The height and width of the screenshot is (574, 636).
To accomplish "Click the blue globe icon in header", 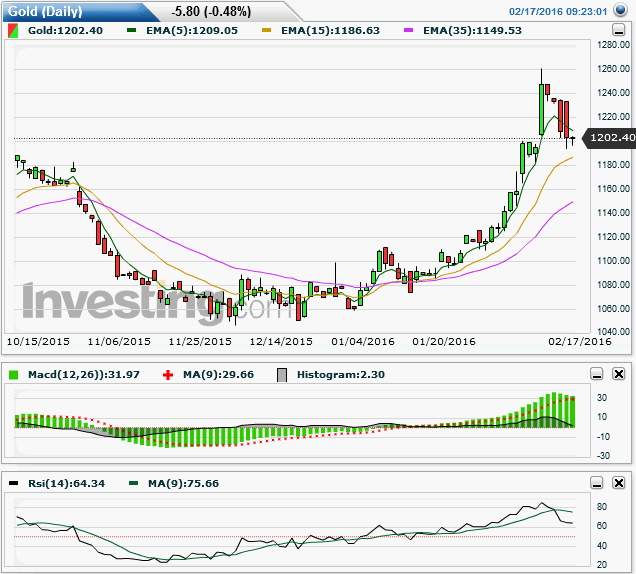I will [x=621, y=10].
